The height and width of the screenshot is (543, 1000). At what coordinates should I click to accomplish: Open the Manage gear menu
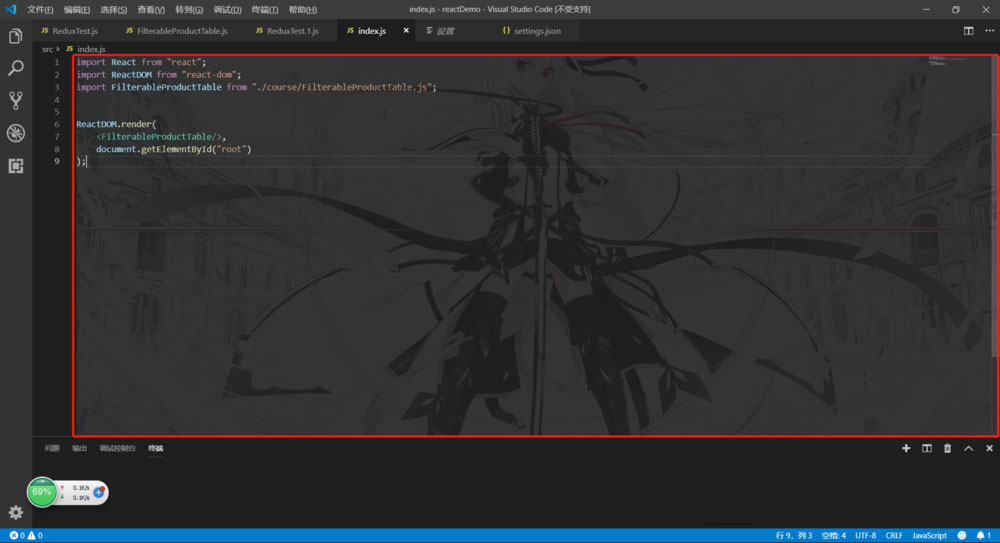(16, 512)
